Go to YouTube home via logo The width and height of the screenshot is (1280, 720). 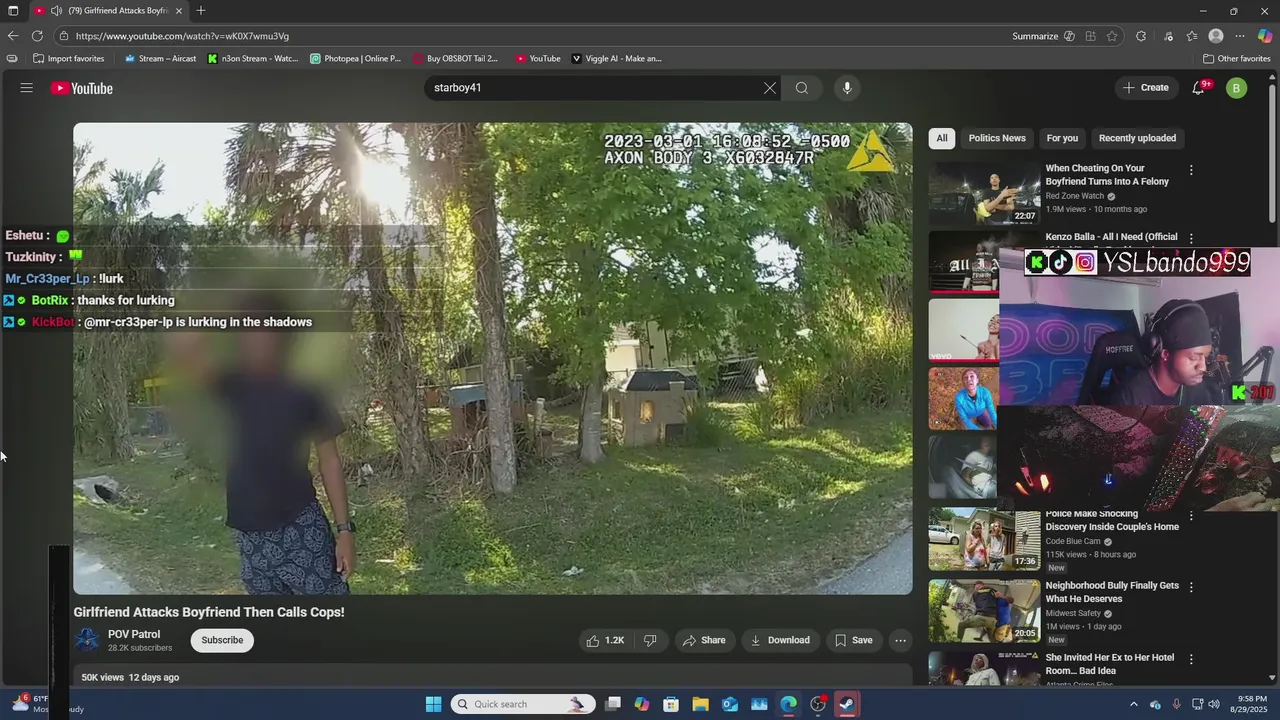[x=82, y=88]
